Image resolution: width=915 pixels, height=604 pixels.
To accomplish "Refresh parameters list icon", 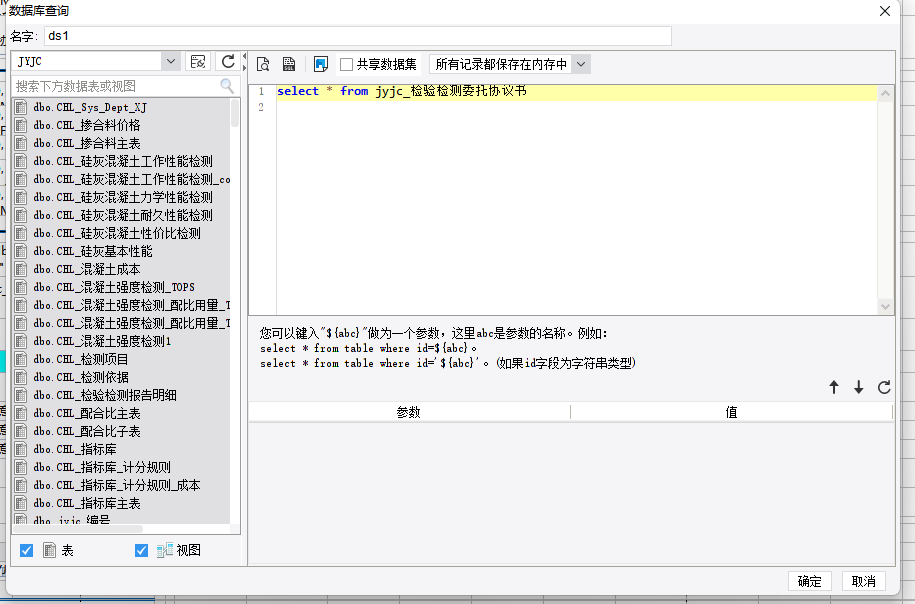I will pyautogui.click(x=884, y=387).
